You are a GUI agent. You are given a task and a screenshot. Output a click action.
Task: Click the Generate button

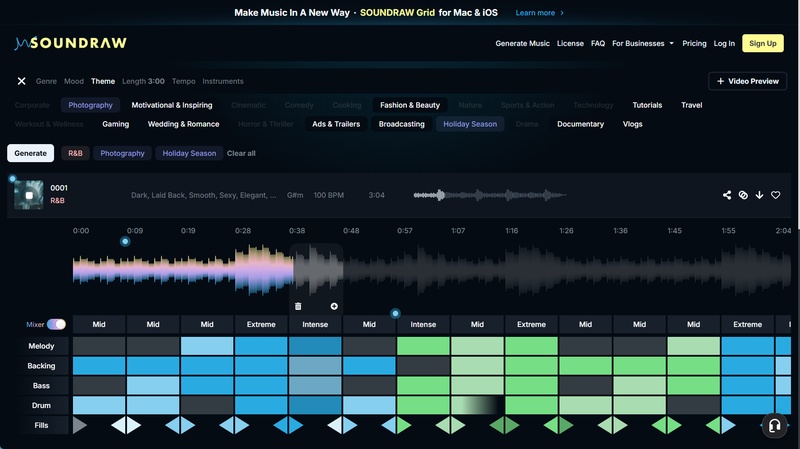point(30,153)
